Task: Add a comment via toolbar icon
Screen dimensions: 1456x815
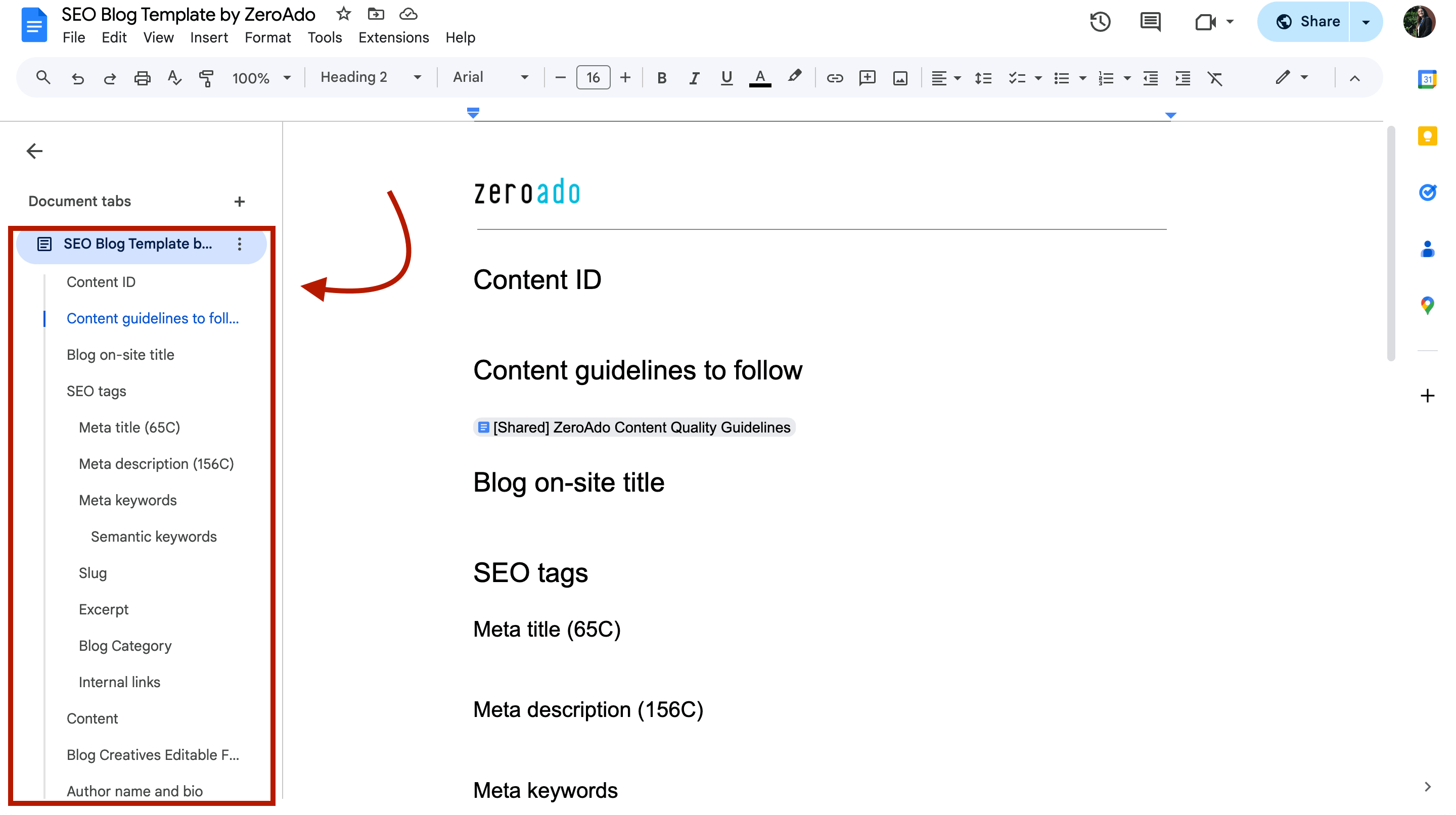Action: pos(867,78)
